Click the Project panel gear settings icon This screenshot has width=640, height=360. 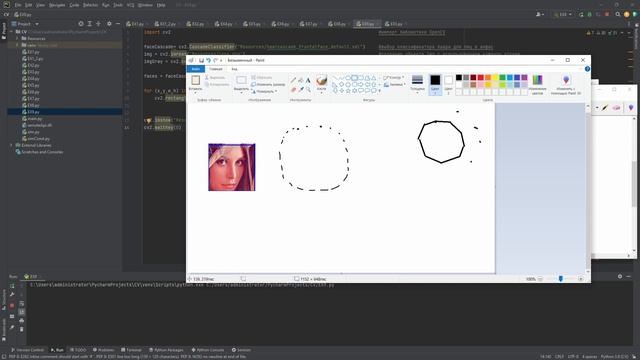pyautogui.click(x=109, y=24)
